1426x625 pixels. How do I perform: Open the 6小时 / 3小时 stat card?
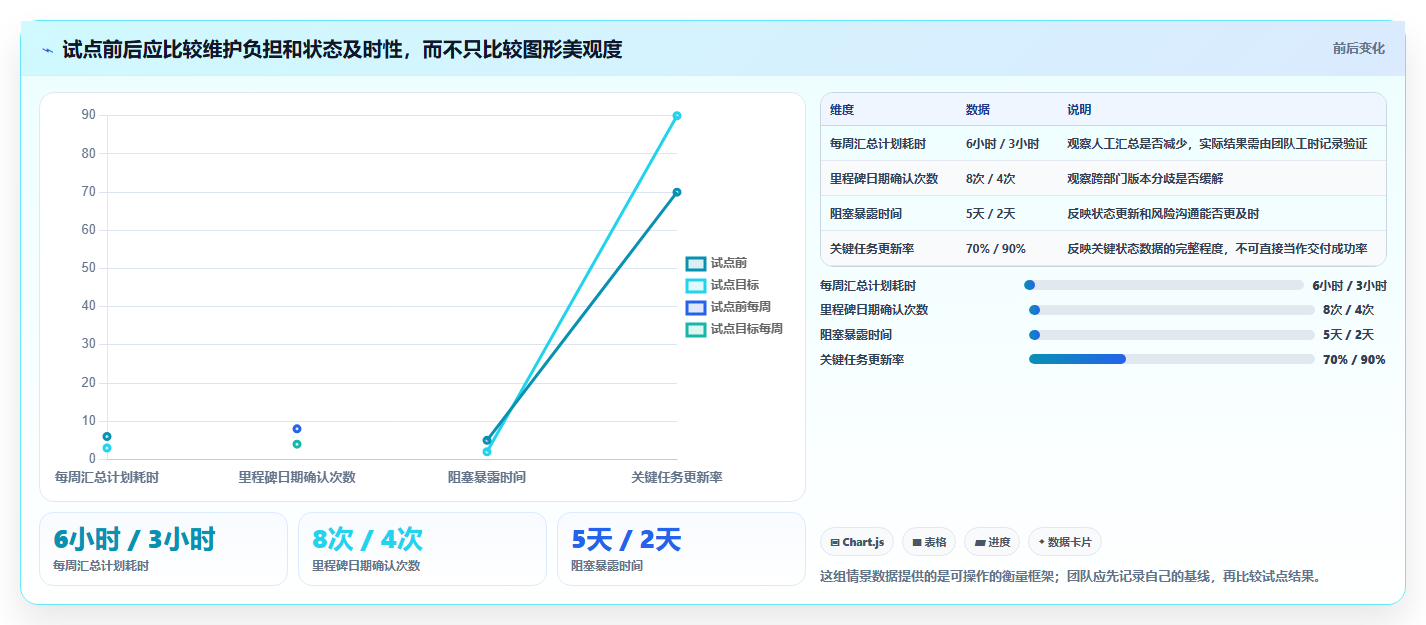click(163, 549)
